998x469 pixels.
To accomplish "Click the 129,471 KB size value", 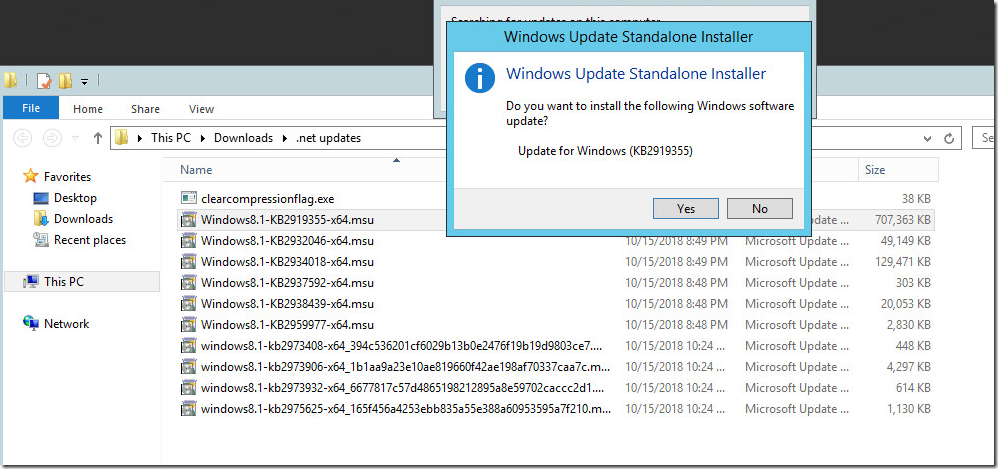I will pyautogui.click(x=903, y=262).
